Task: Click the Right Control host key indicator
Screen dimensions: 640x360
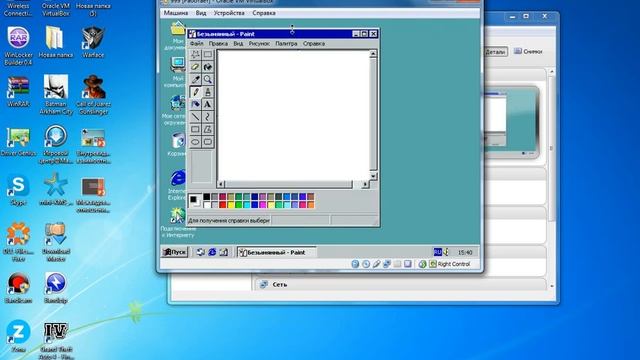Action: (x=450, y=264)
